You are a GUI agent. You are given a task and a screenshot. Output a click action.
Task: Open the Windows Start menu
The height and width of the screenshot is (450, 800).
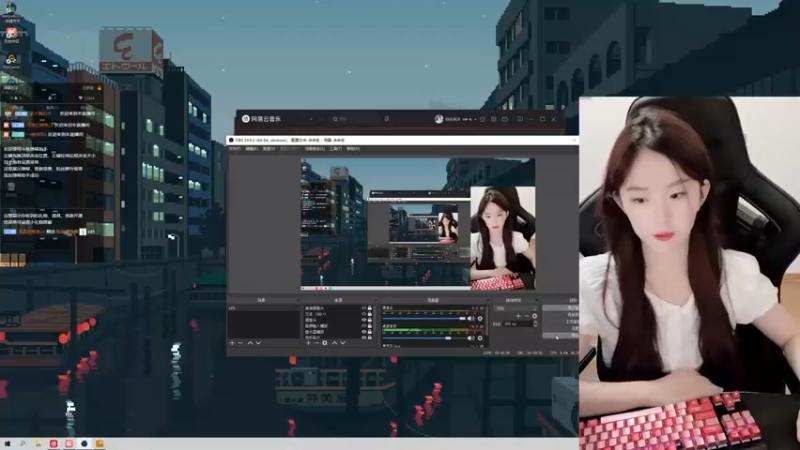pos(7,444)
